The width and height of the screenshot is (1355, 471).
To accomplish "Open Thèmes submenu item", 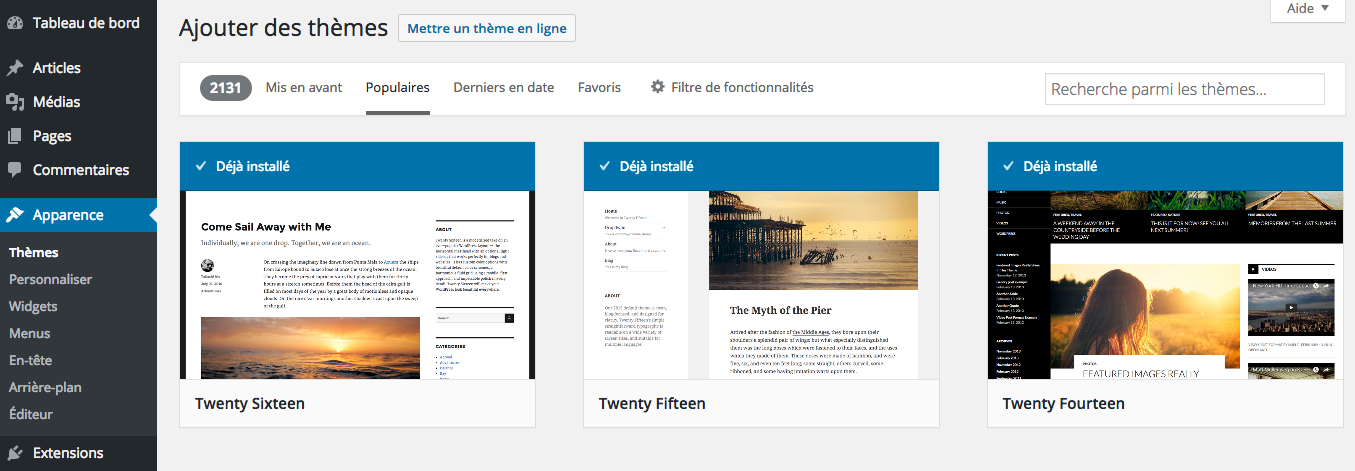I will pyautogui.click(x=34, y=252).
